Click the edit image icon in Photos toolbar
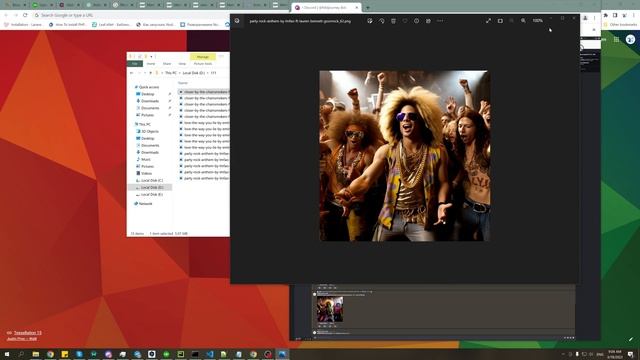Image resolution: width=640 pixels, height=360 pixels. (369, 21)
